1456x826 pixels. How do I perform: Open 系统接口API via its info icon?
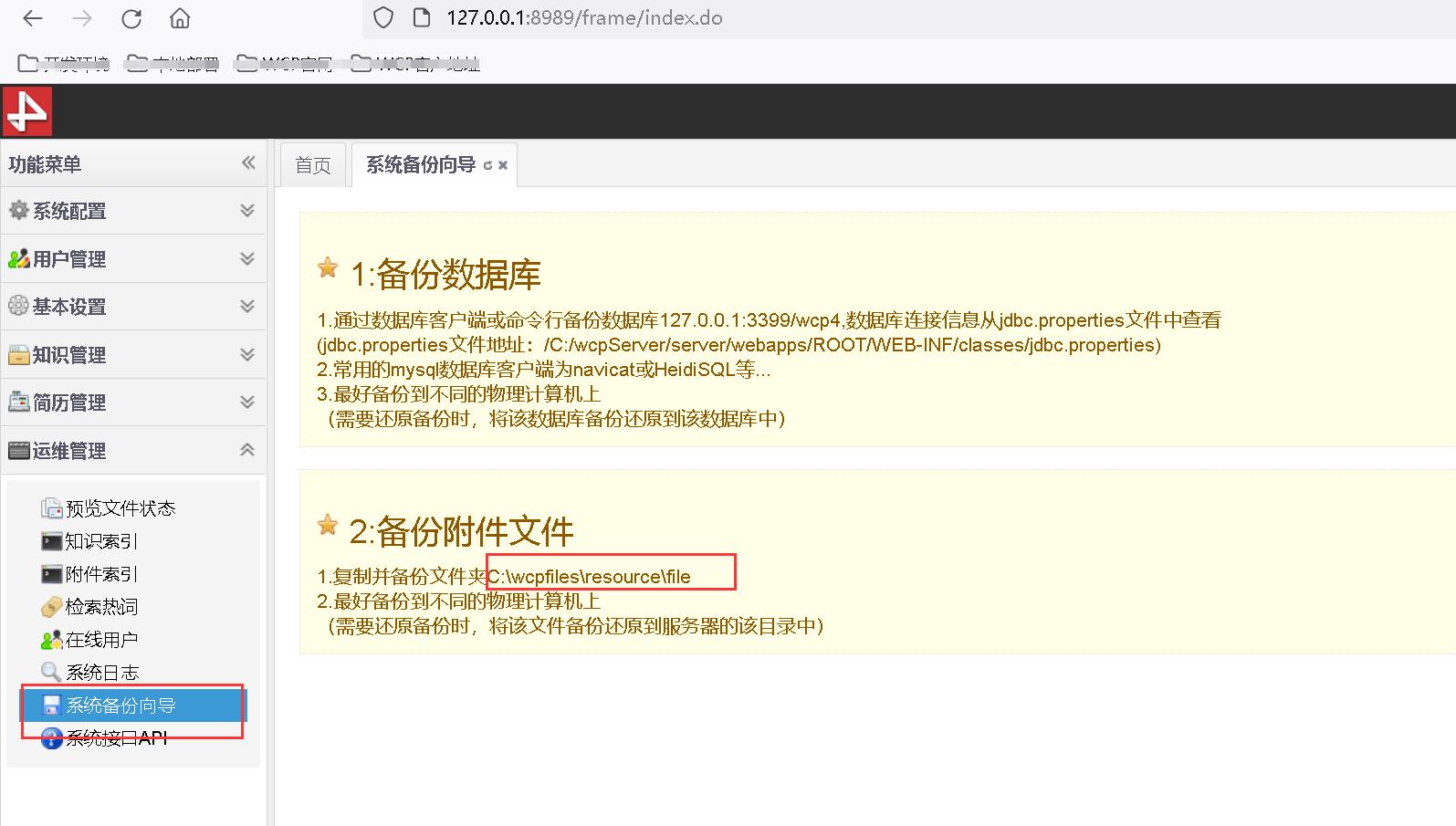point(51,738)
